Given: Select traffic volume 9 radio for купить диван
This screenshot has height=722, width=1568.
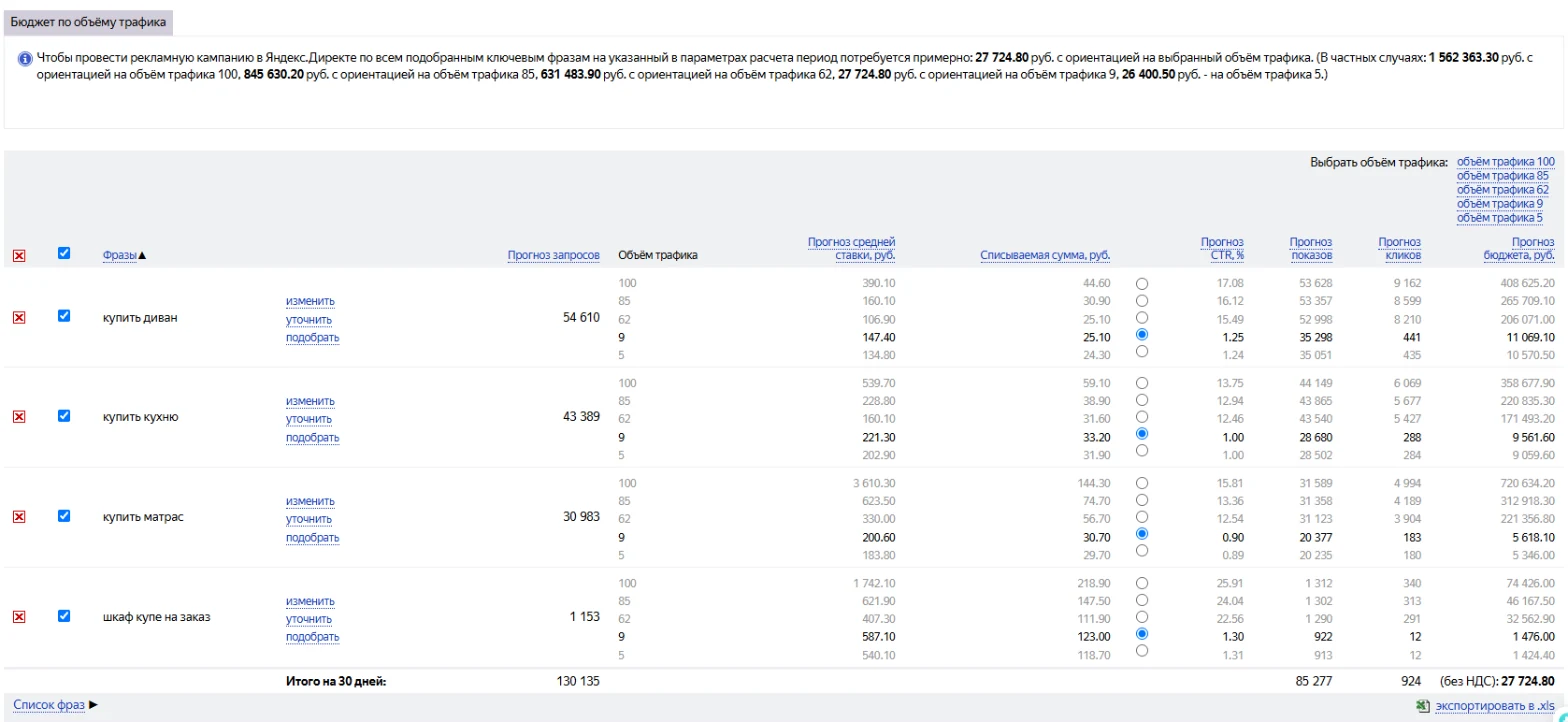Looking at the screenshot, I should [1142, 336].
